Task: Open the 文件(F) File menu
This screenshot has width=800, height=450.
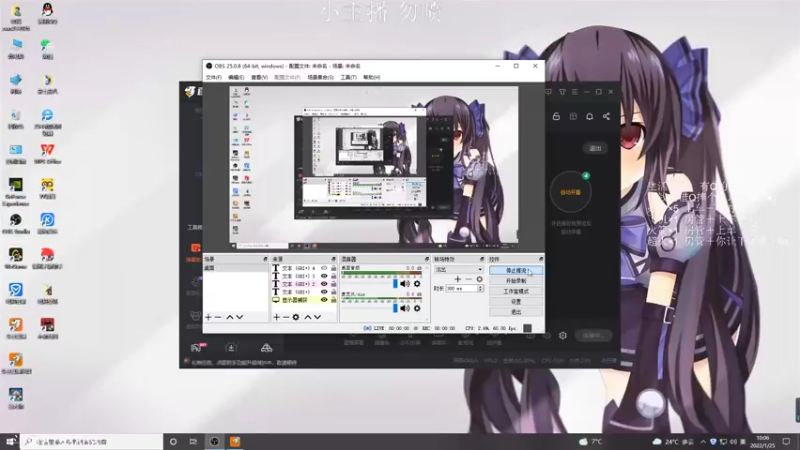Action: pyautogui.click(x=213, y=78)
